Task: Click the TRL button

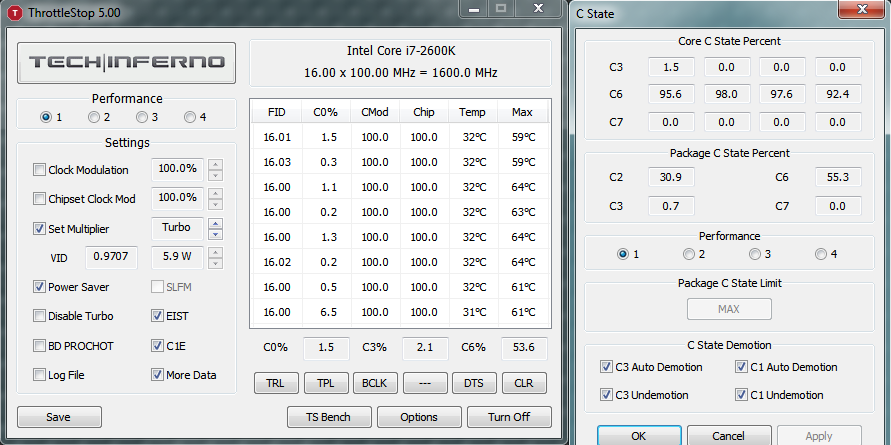Action: tap(275, 383)
